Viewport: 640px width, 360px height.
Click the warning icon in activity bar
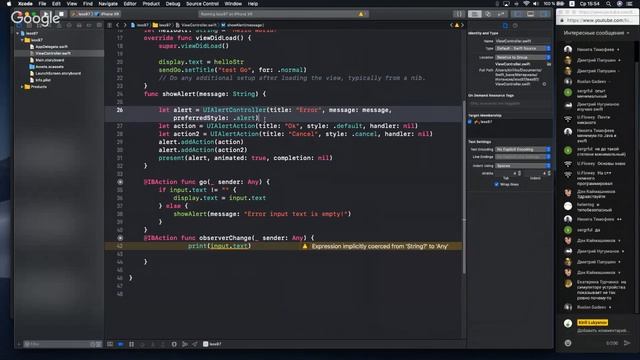point(361,14)
